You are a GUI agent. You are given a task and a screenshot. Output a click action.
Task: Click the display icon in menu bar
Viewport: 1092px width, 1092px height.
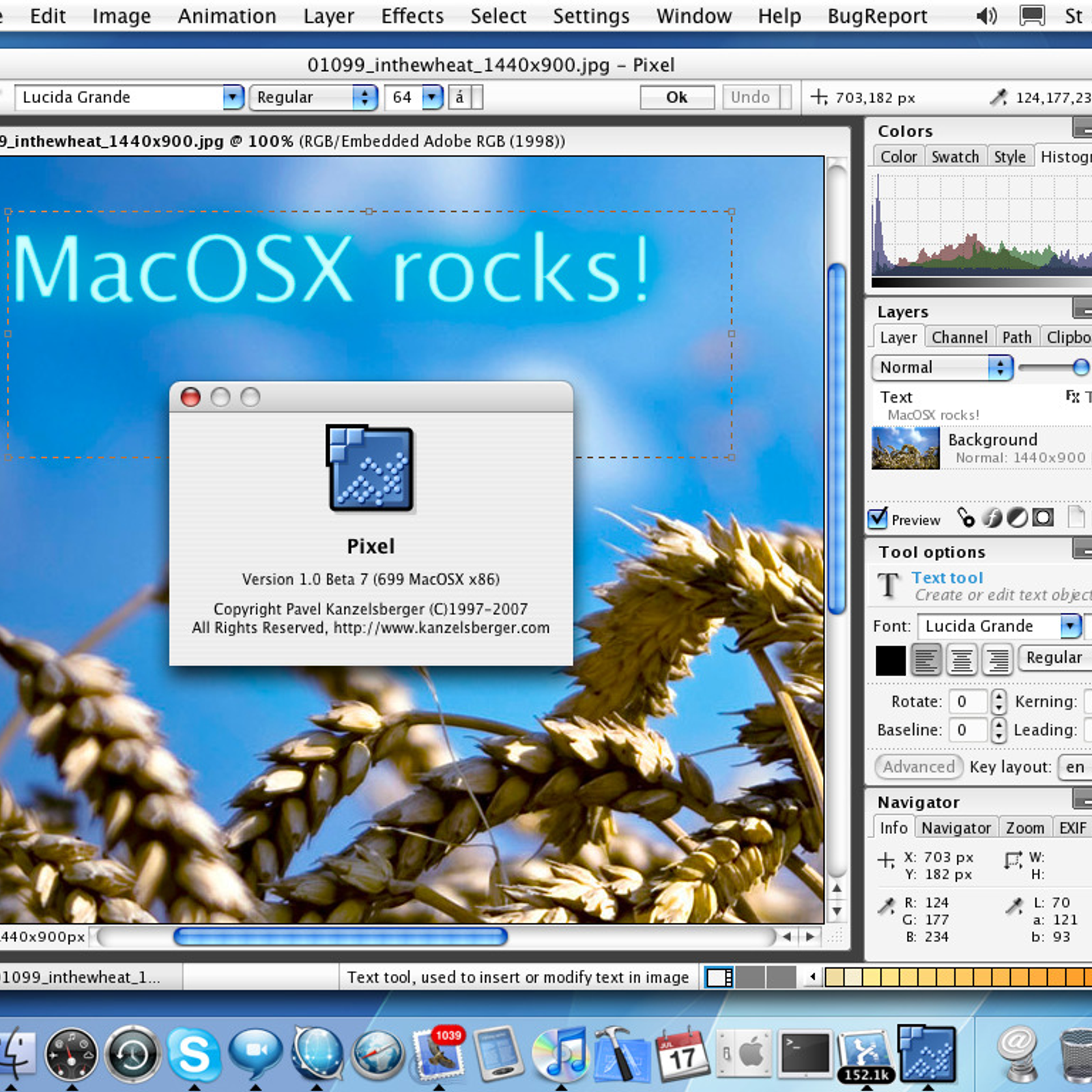(x=1032, y=16)
